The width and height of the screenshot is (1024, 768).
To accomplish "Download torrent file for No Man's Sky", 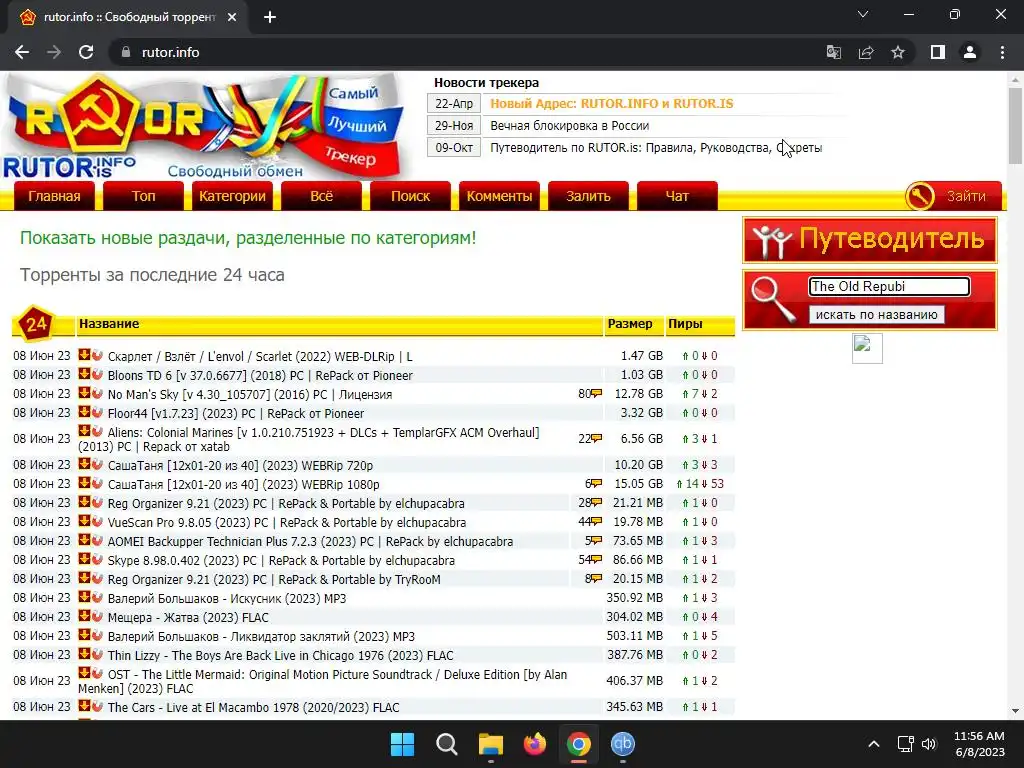I will [84, 393].
